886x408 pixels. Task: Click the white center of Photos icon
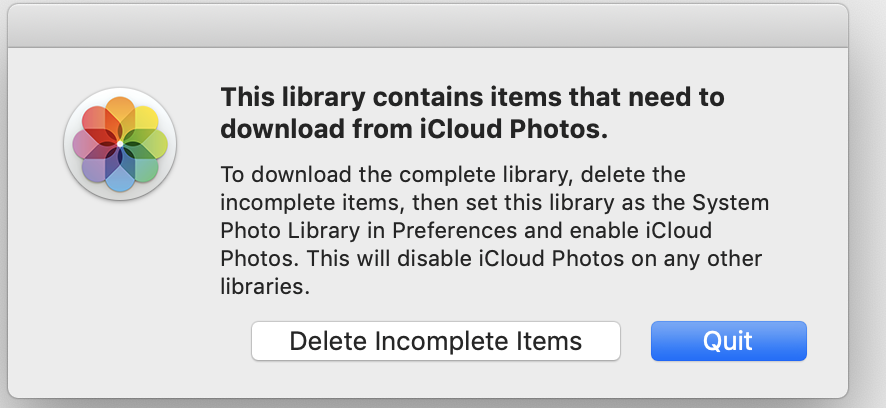click(x=120, y=145)
